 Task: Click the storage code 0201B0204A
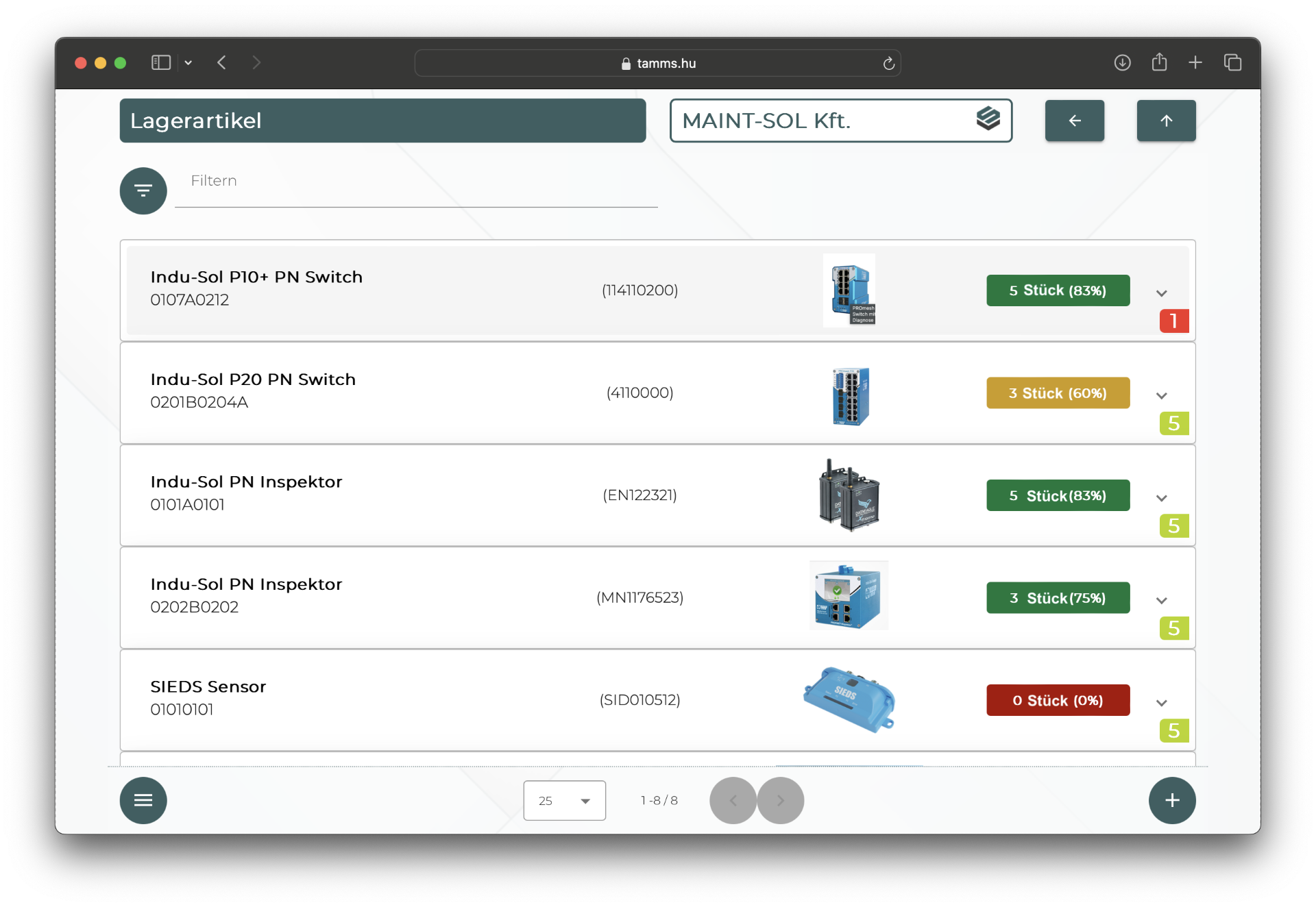click(199, 402)
